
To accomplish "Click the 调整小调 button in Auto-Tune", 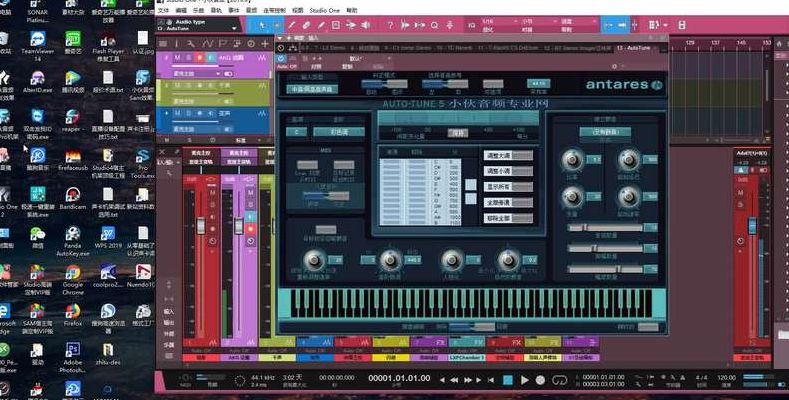I will 508,171.
